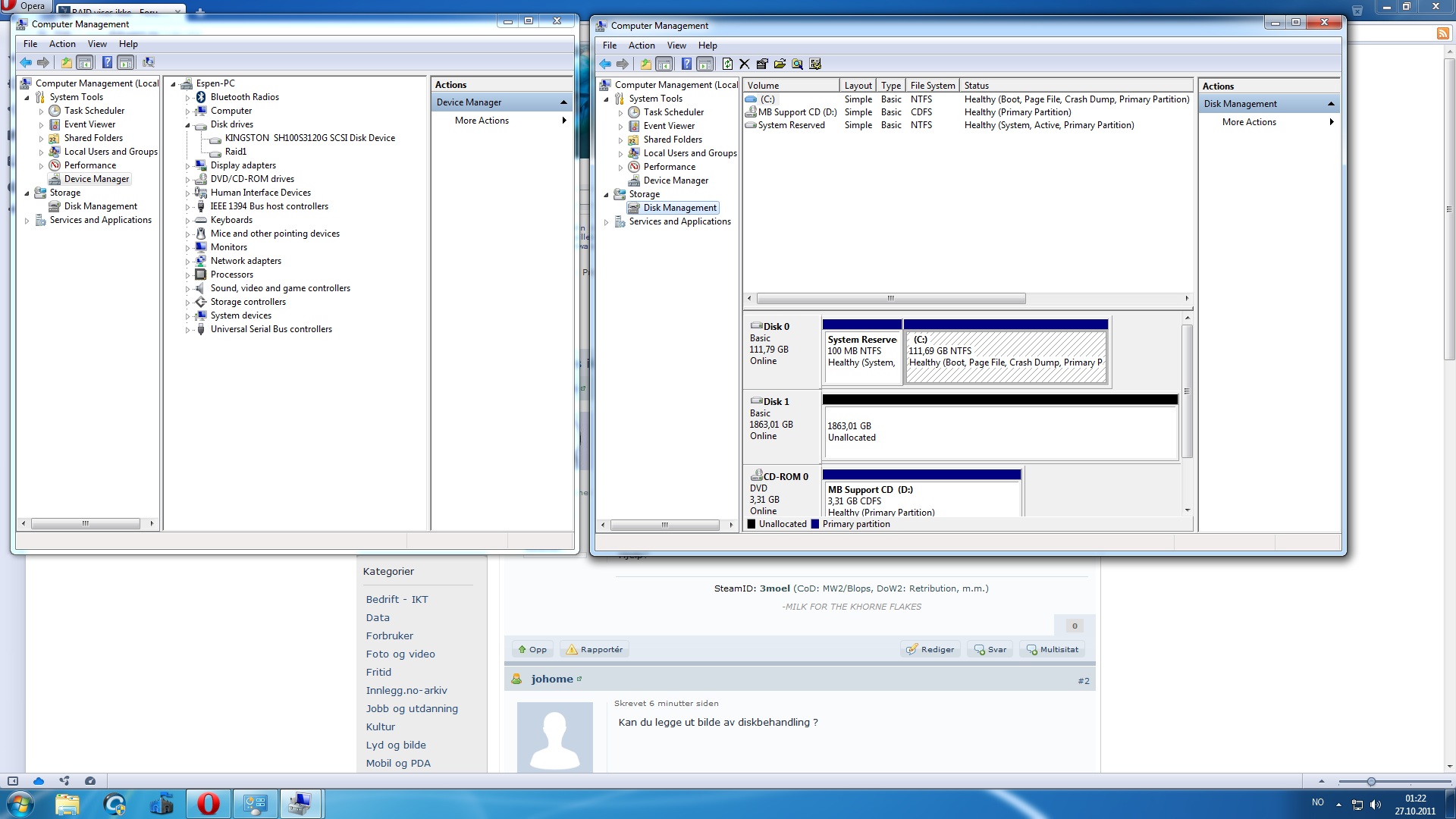Select Disk Management in right window tree
This screenshot has width=1456, height=819.
click(x=679, y=208)
